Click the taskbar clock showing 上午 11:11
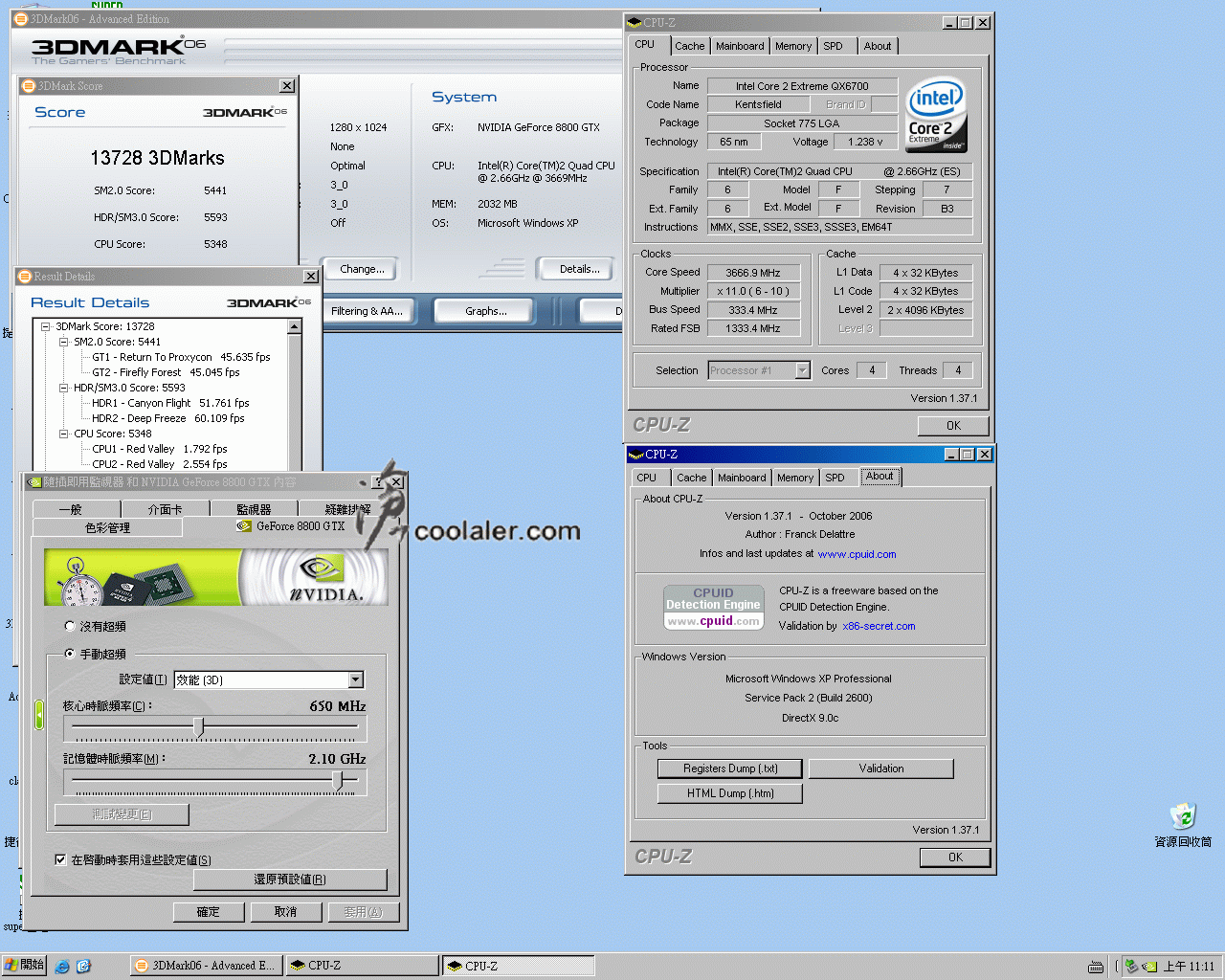This screenshot has width=1225, height=980. pos(1189,967)
